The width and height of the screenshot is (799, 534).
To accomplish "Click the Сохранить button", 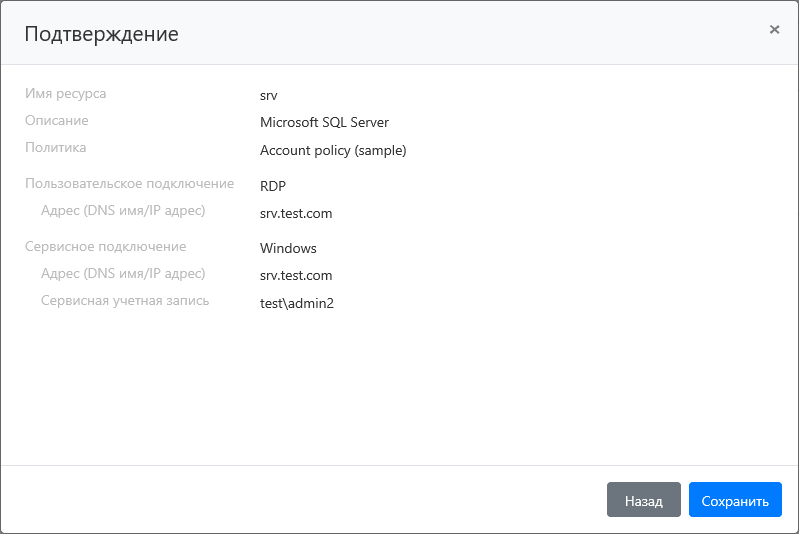I will (735, 500).
